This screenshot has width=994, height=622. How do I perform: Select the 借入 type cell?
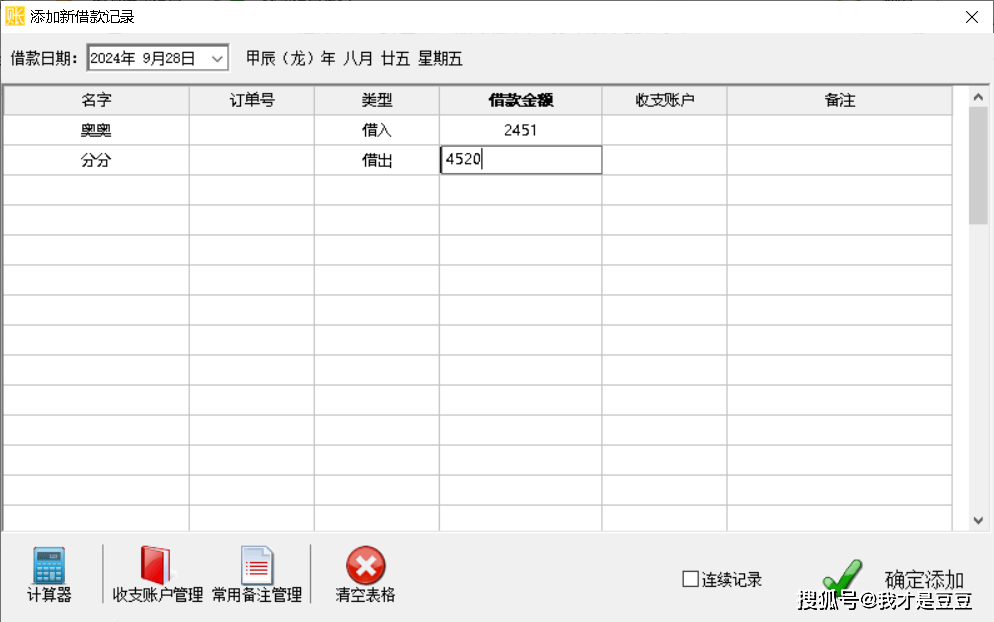pos(377,130)
